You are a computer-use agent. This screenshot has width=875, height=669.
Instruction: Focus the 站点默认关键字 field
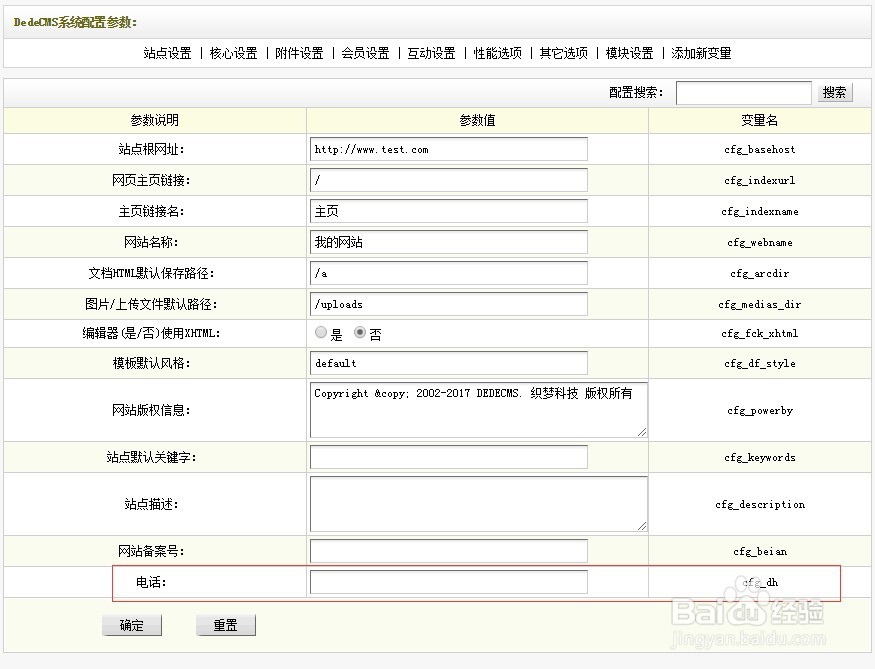(449, 457)
